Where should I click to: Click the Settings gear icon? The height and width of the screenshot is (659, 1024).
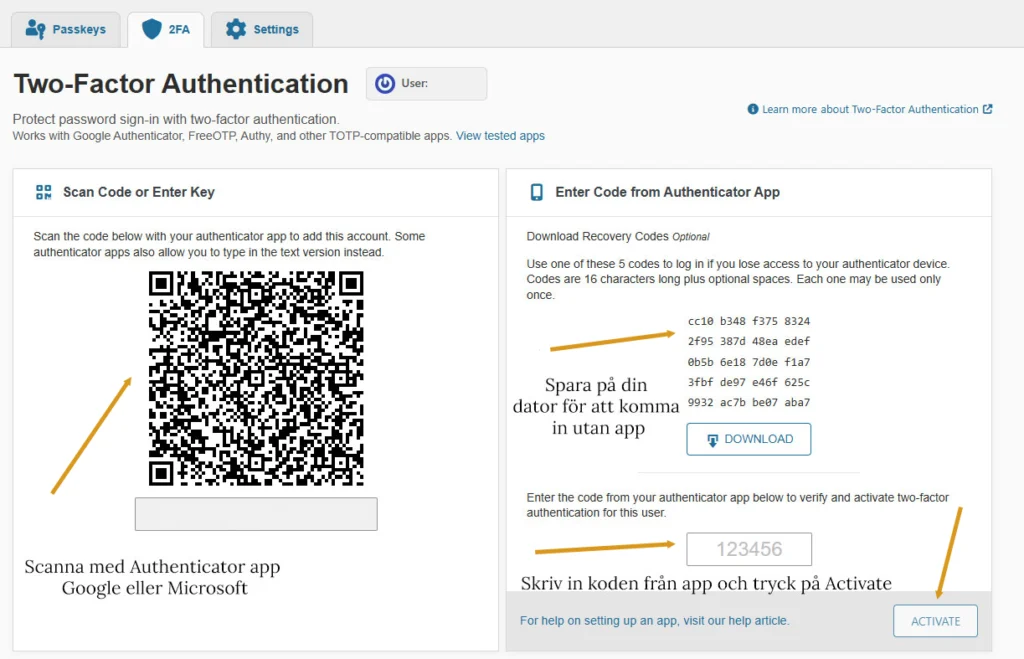tap(236, 29)
